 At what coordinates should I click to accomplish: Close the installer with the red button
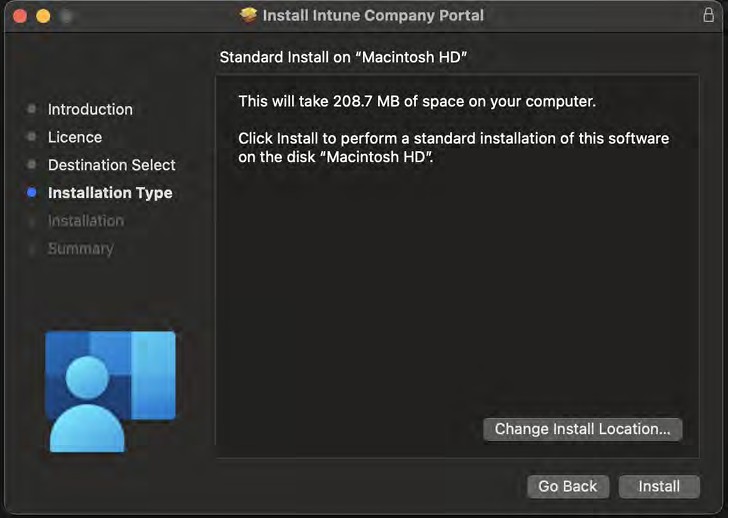point(20,16)
